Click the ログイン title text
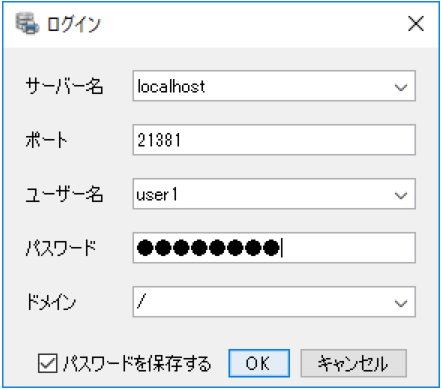Screen dimensions: 441x390 (x=74, y=24)
